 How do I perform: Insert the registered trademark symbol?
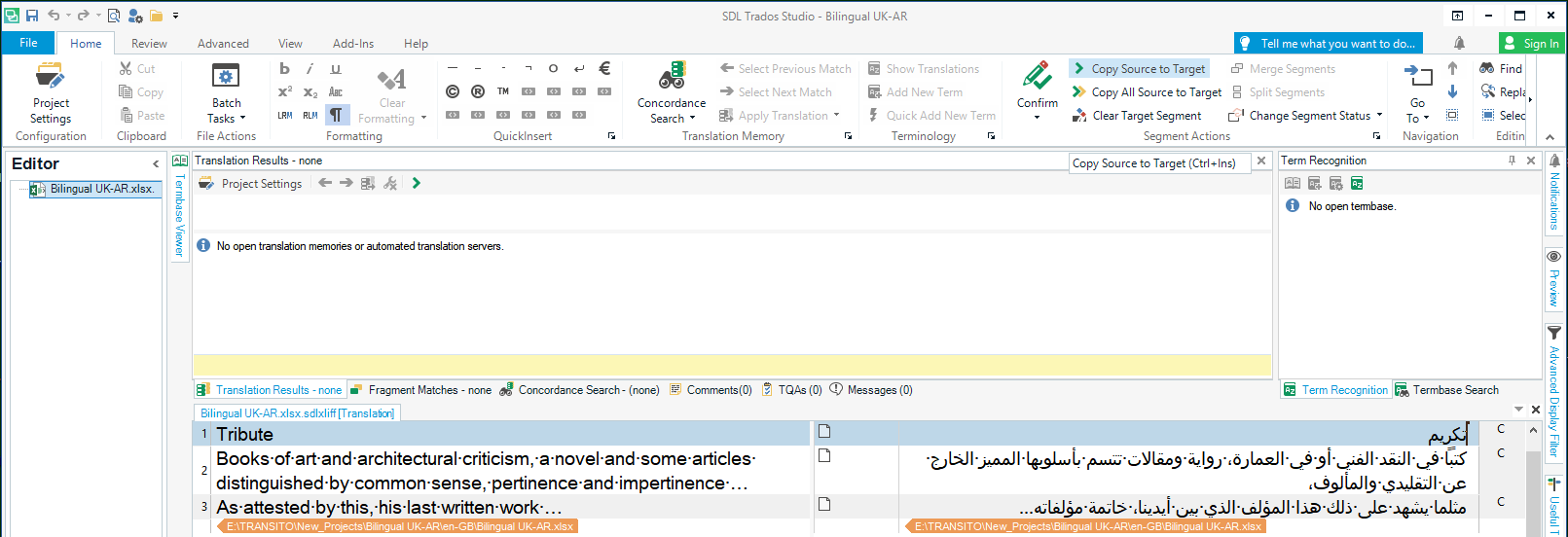pos(478,91)
